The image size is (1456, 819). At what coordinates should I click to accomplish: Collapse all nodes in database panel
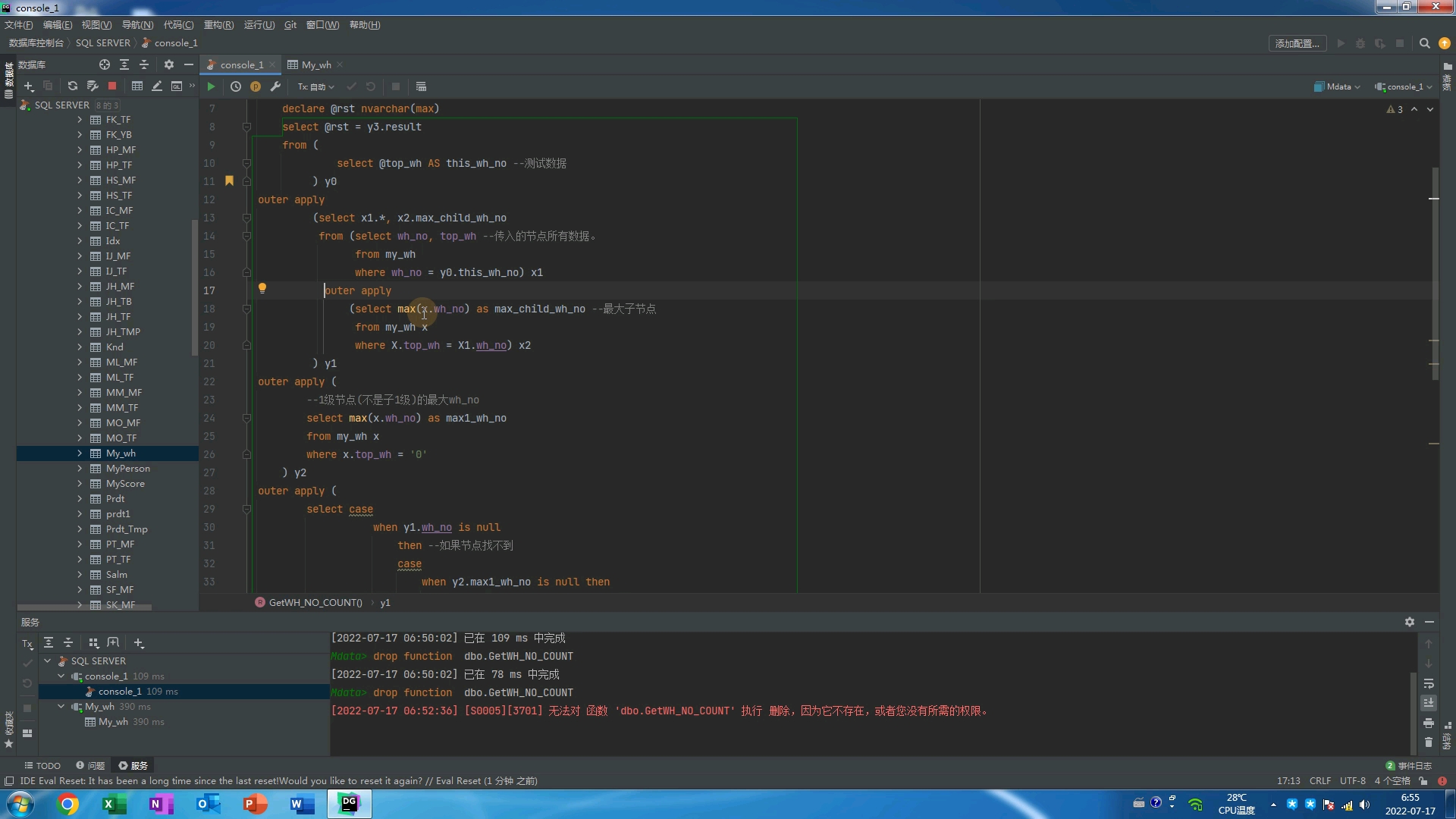point(143,64)
